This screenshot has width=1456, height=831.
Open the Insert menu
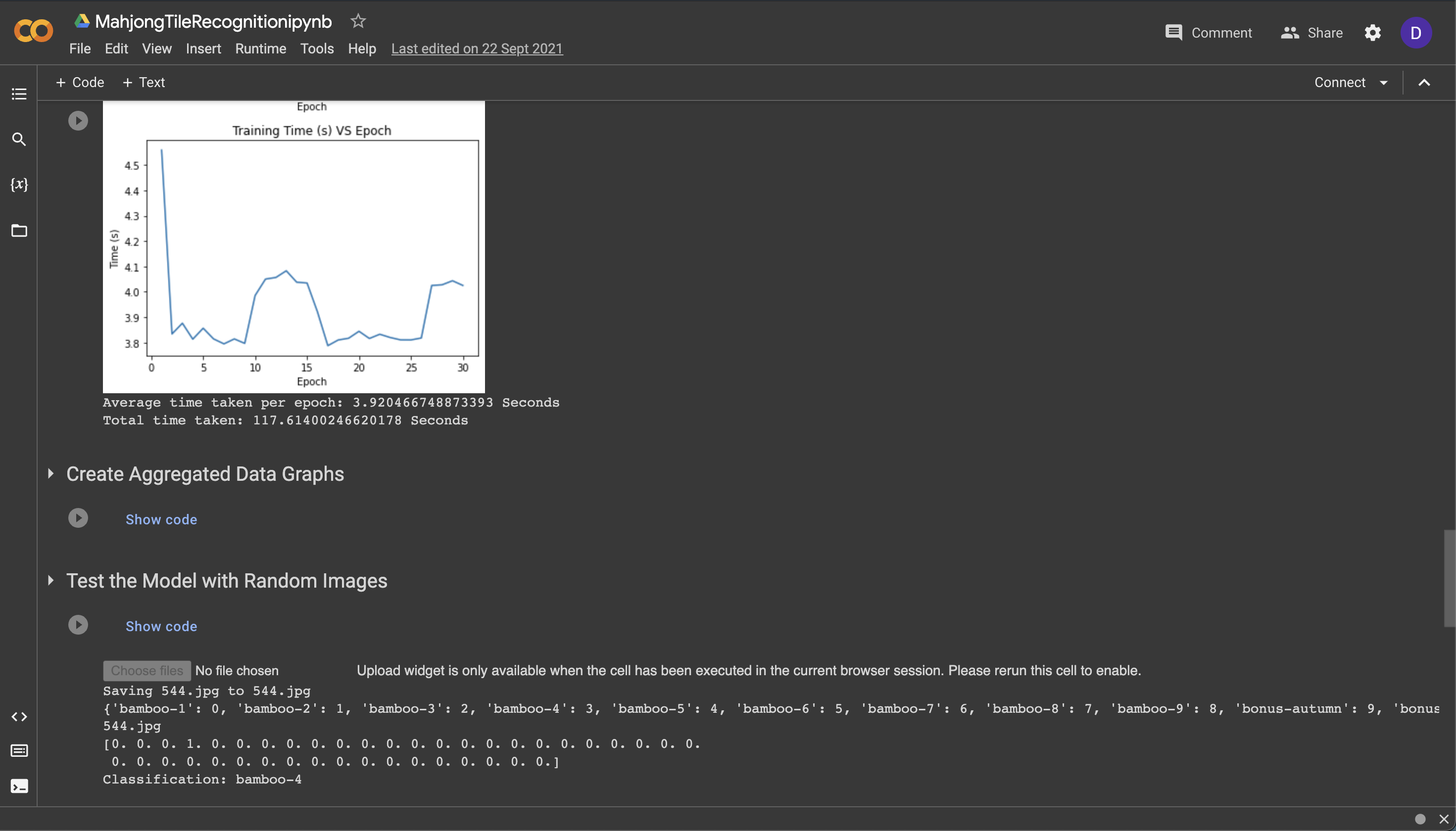pyautogui.click(x=203, y=48)
